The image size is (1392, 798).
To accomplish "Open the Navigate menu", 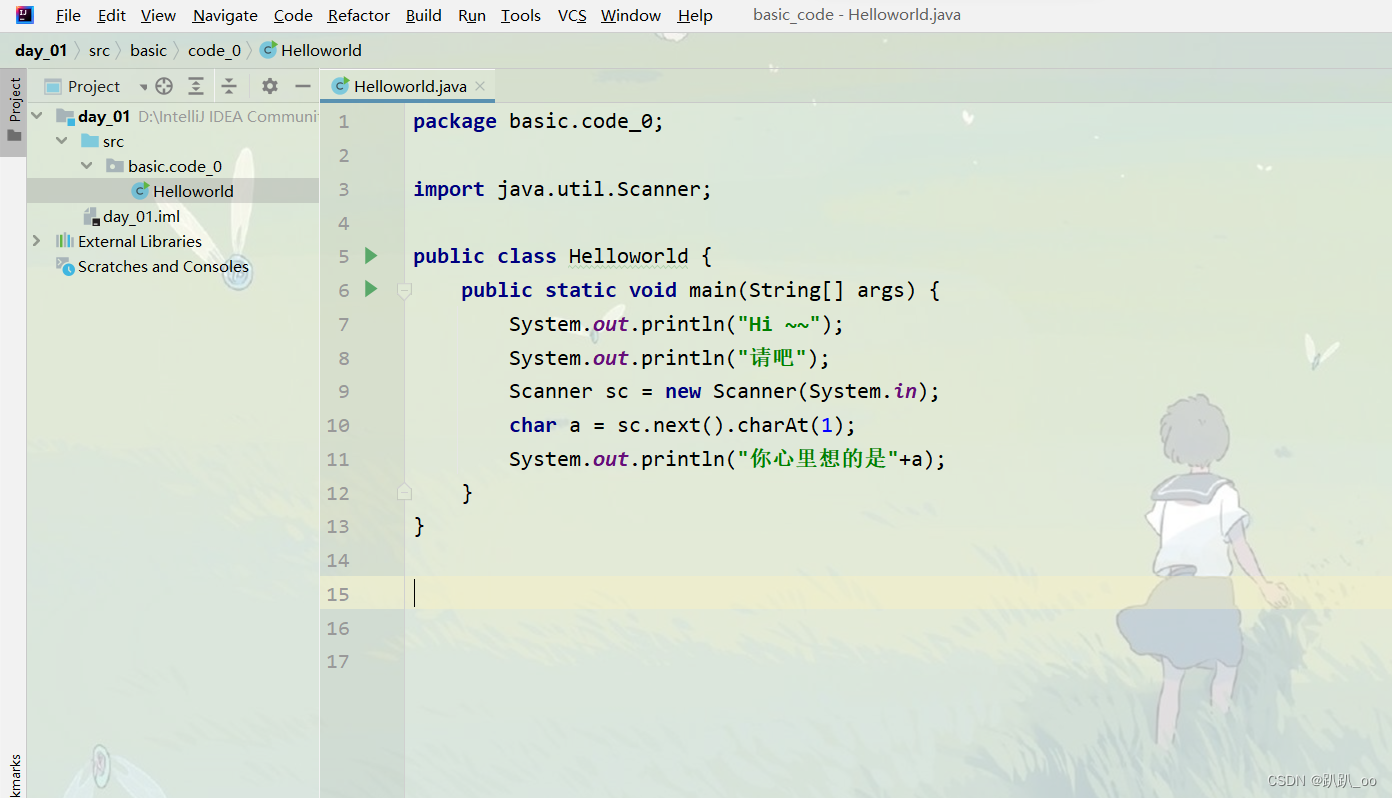I will tap(225, 16).
